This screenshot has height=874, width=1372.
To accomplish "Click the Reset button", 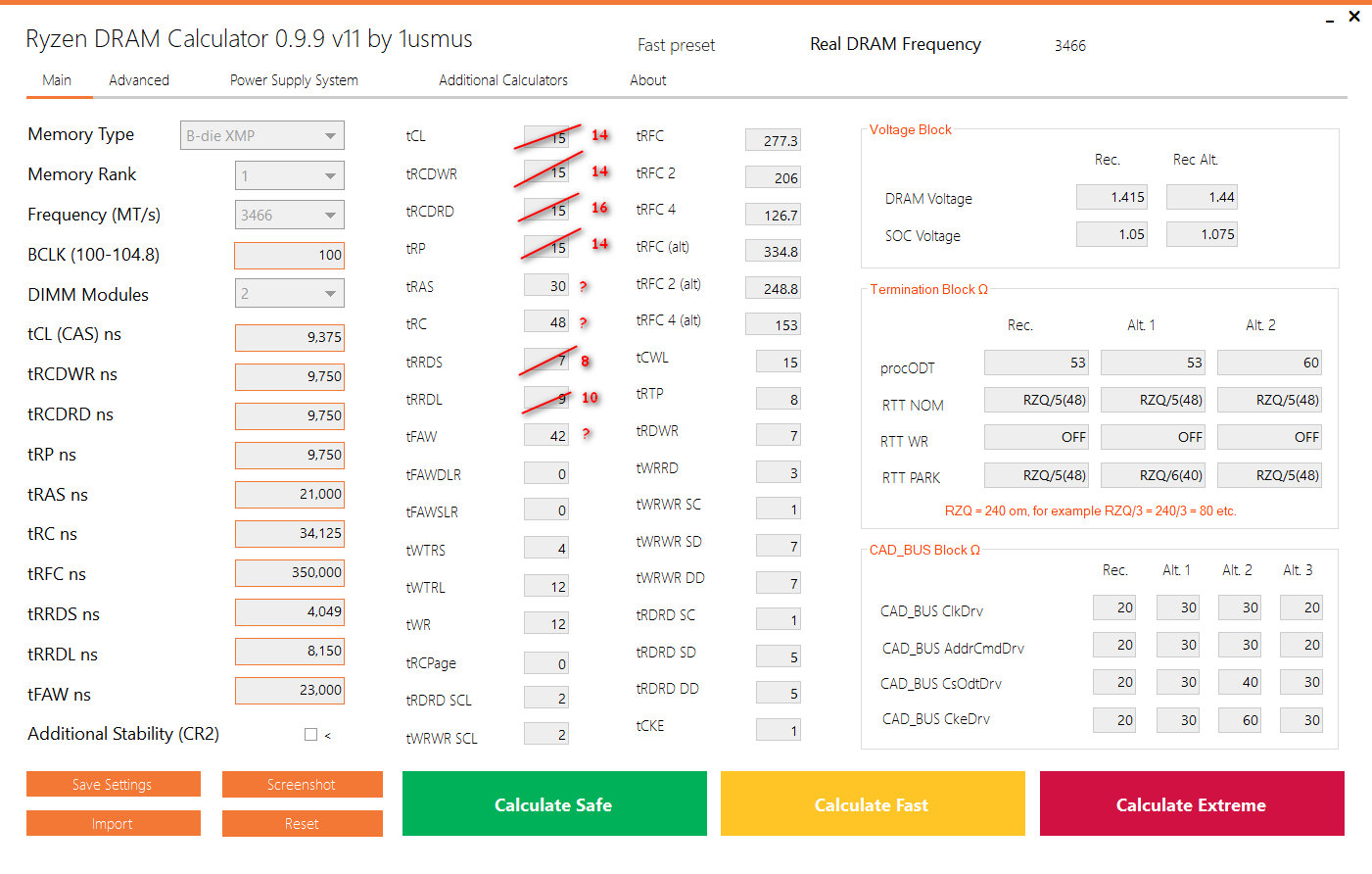I will 303,823.
